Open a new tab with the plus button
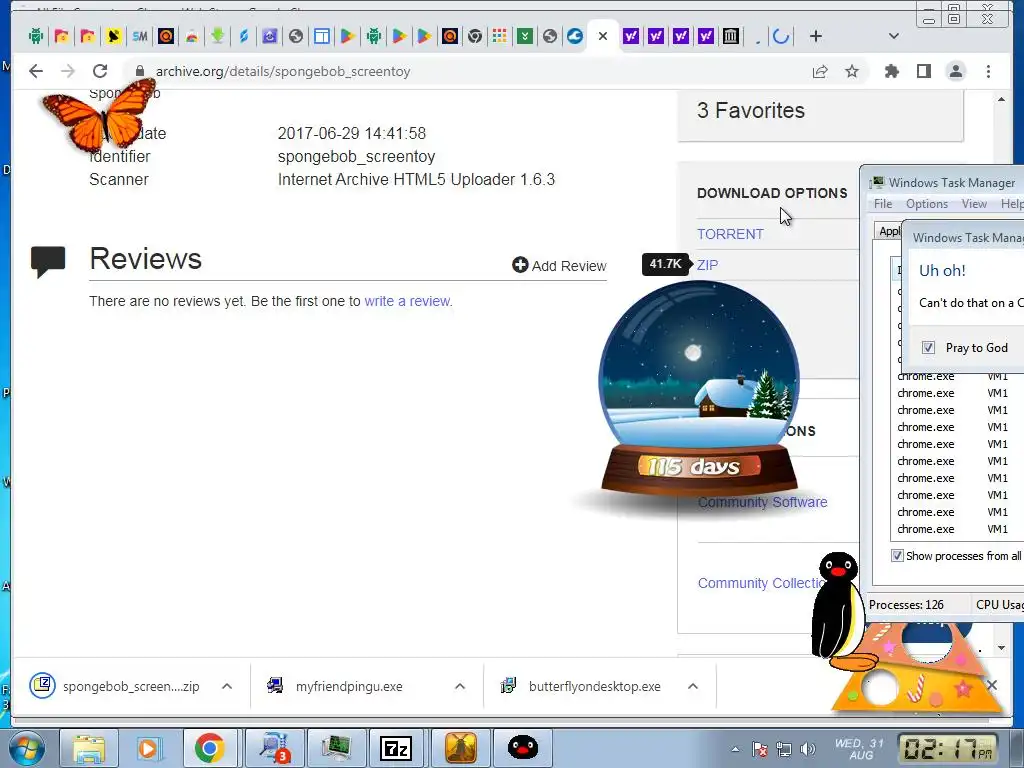Screen dimensions: 1024x768 (x=816, y=37)
